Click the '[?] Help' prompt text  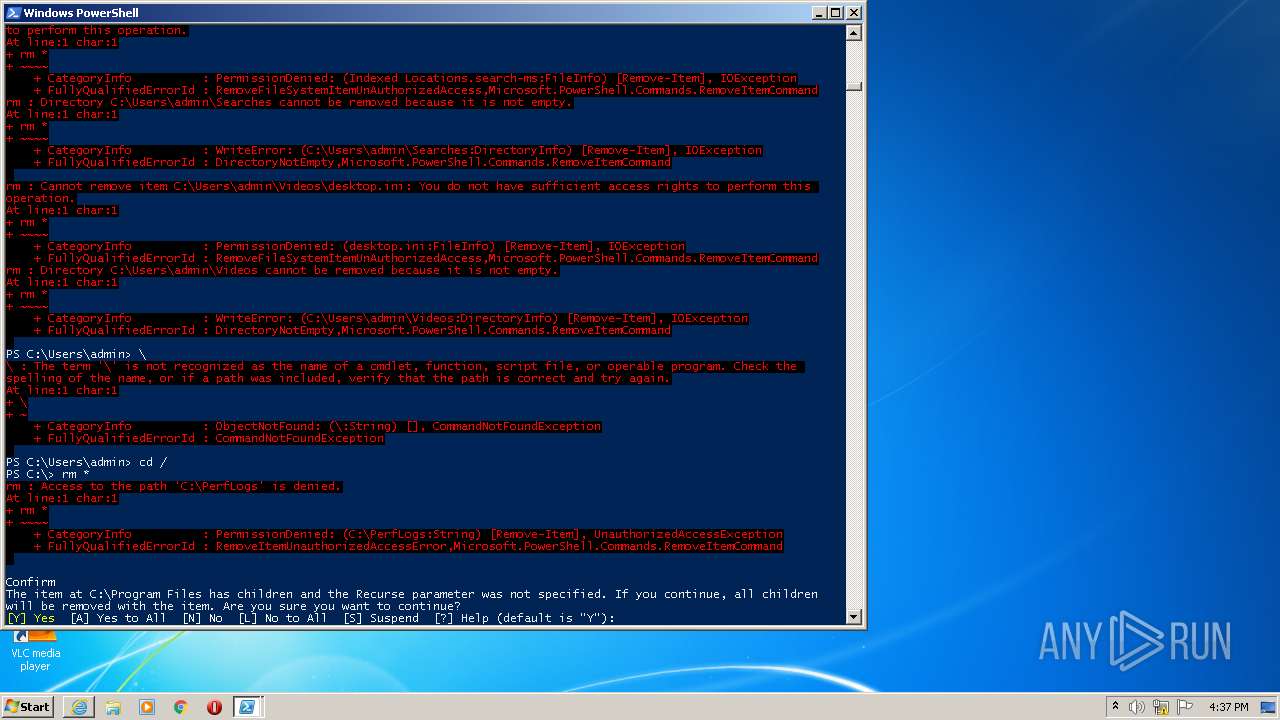pyautogui.click(x=462, y=618)
